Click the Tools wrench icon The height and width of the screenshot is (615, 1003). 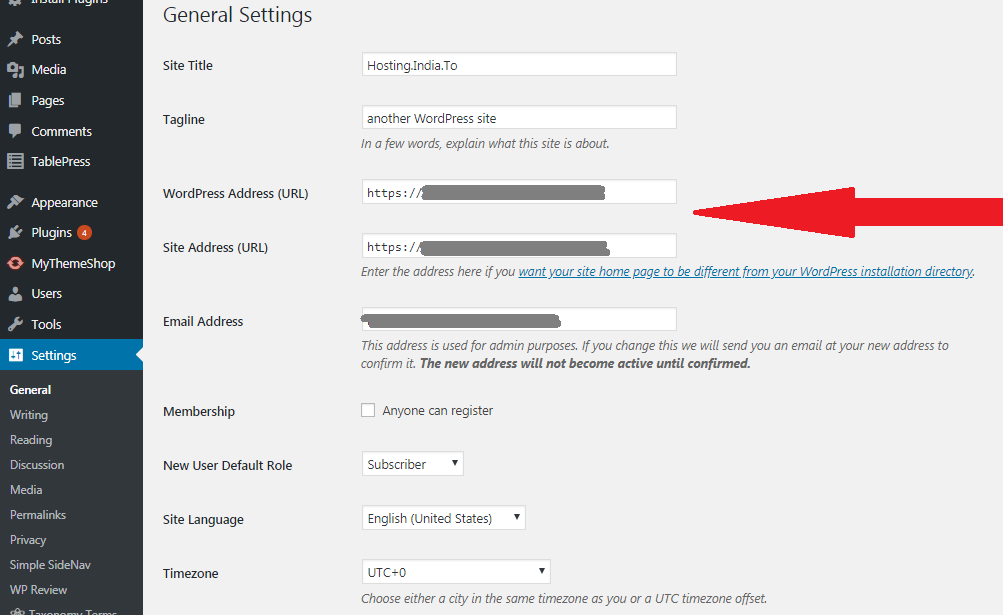15,324
